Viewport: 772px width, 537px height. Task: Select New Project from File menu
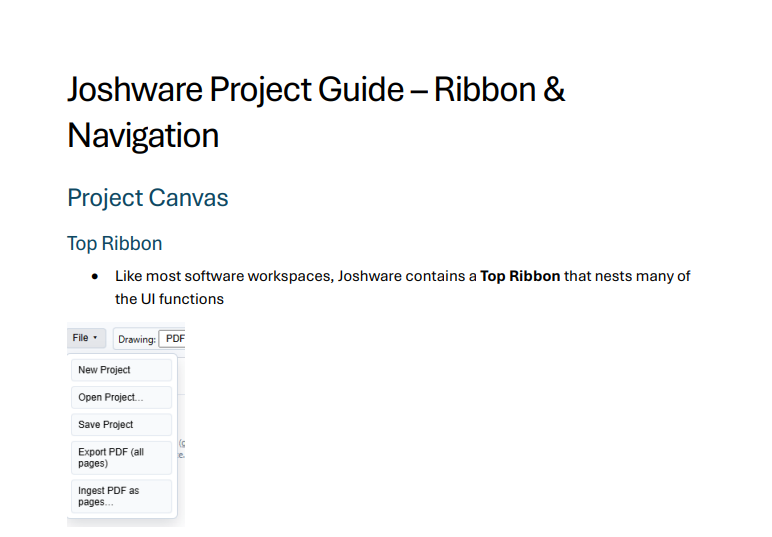pos(121,370)
